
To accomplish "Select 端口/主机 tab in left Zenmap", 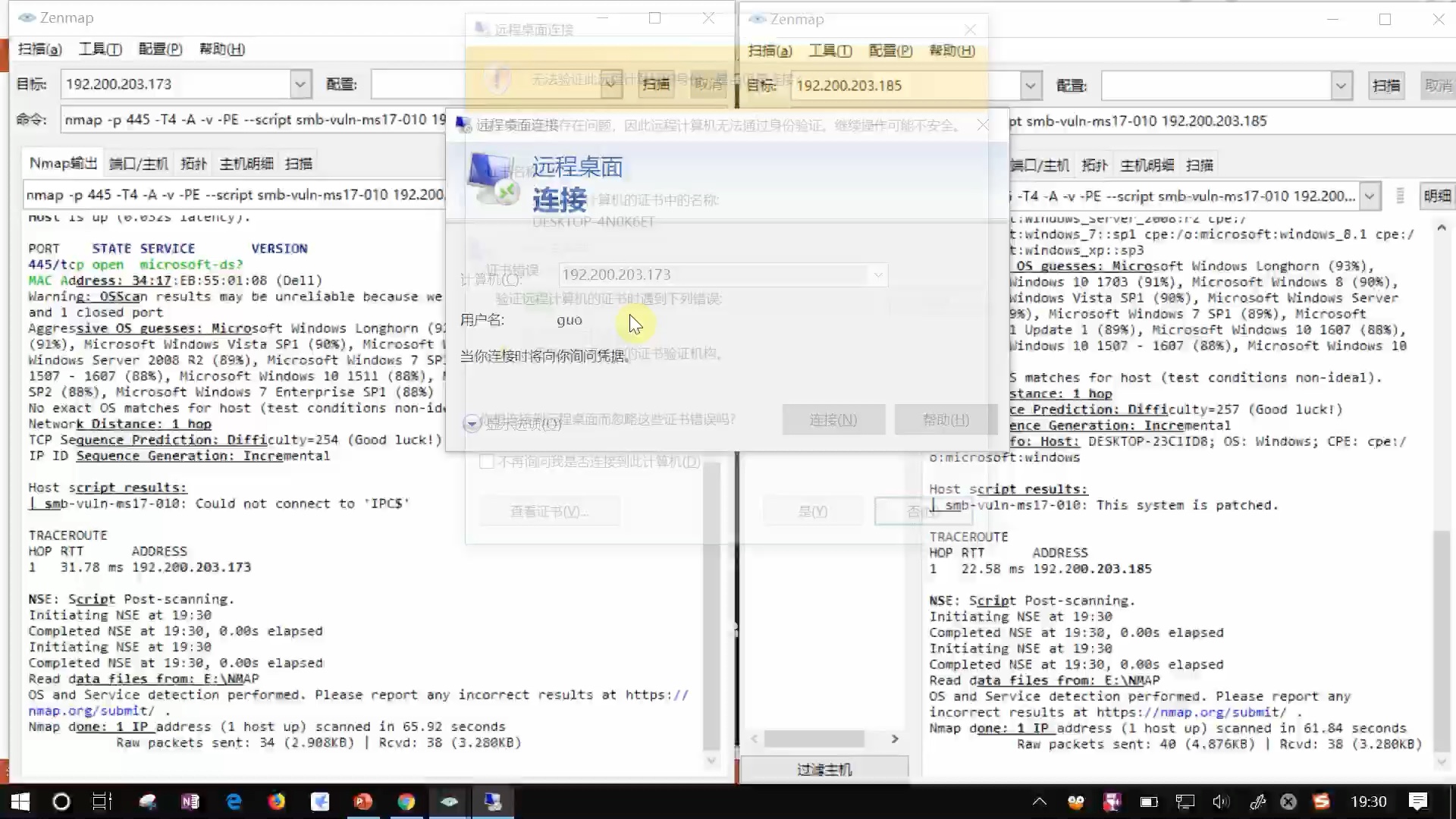I will [138, 164].
